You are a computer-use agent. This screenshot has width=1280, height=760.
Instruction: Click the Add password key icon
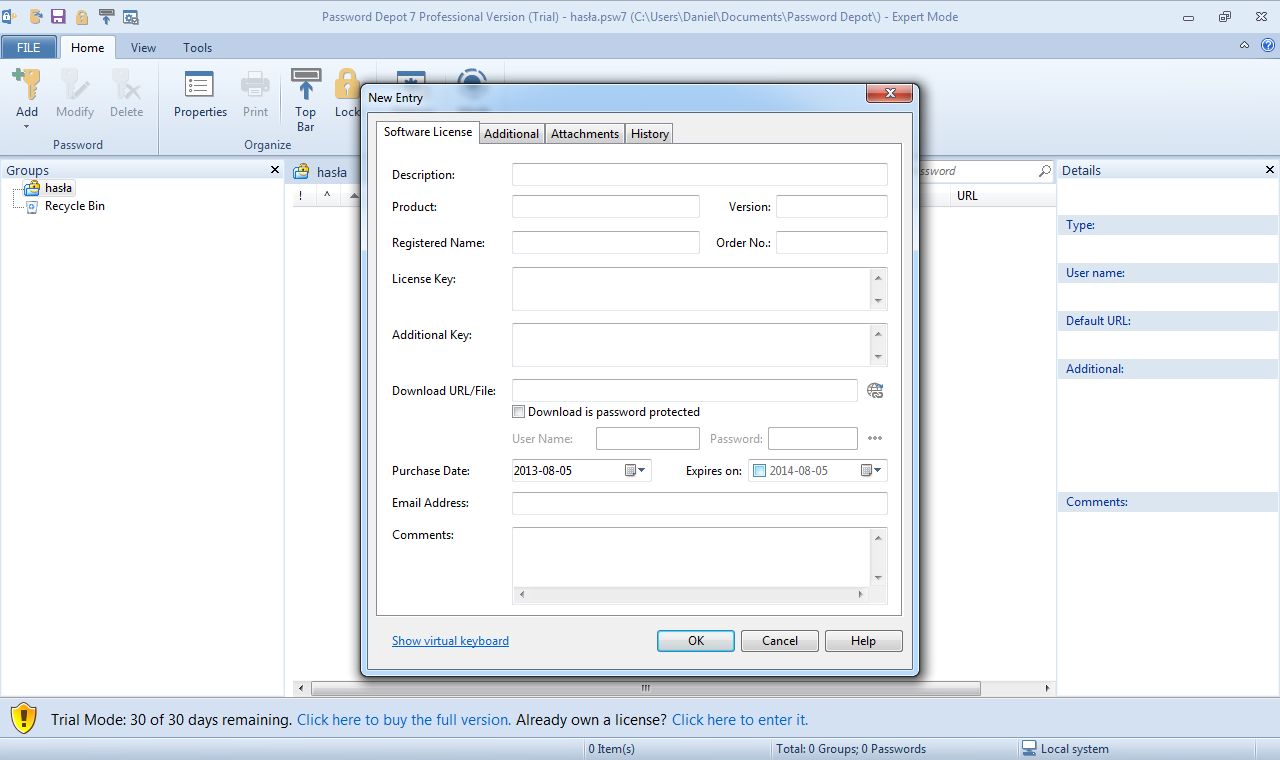(27, 84)
